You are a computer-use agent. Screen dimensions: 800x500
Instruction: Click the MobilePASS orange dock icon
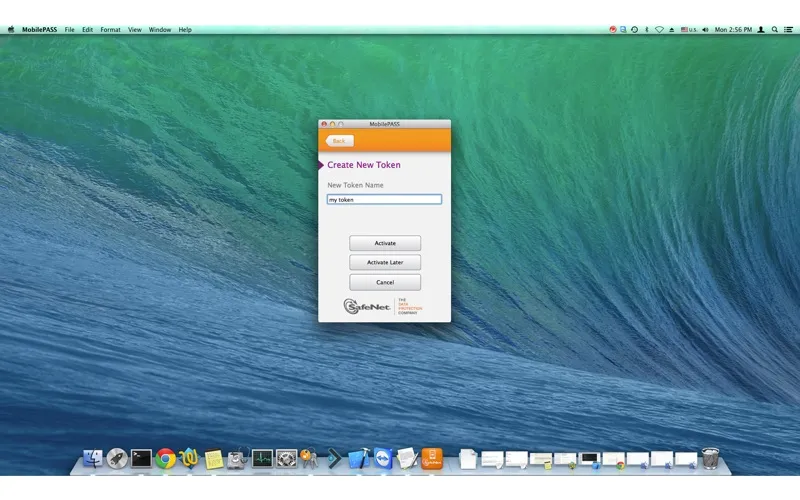pos(432,459)
